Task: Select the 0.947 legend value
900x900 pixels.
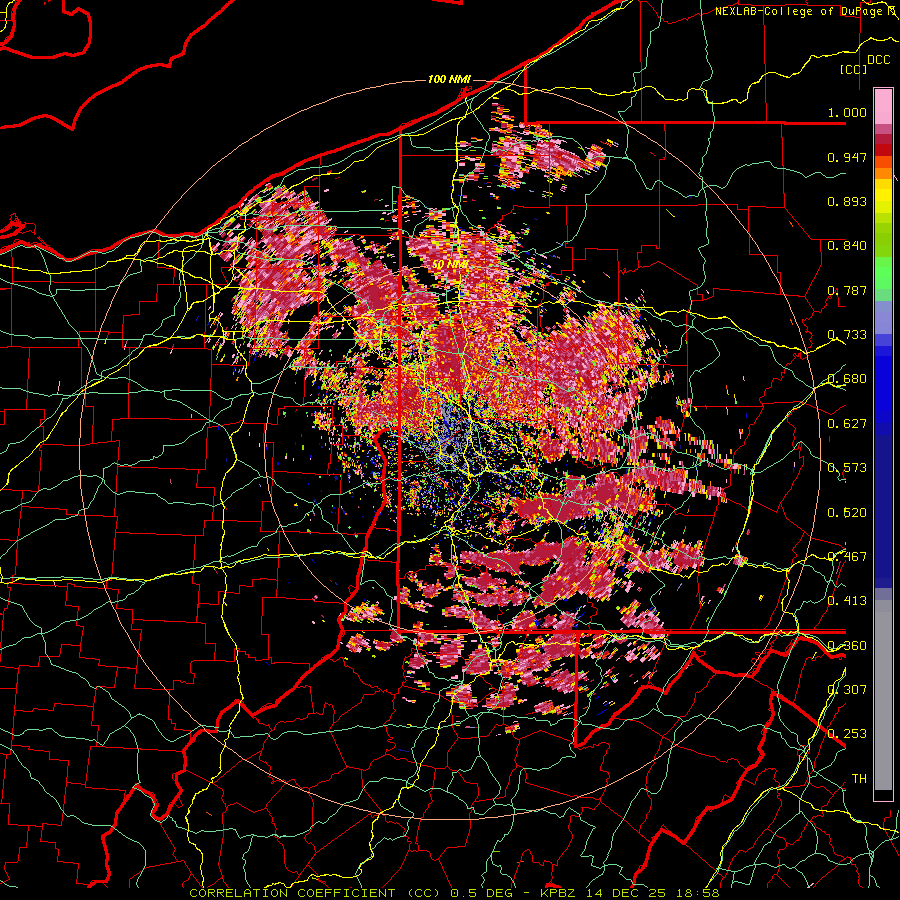Action: (x=847, y=157)
